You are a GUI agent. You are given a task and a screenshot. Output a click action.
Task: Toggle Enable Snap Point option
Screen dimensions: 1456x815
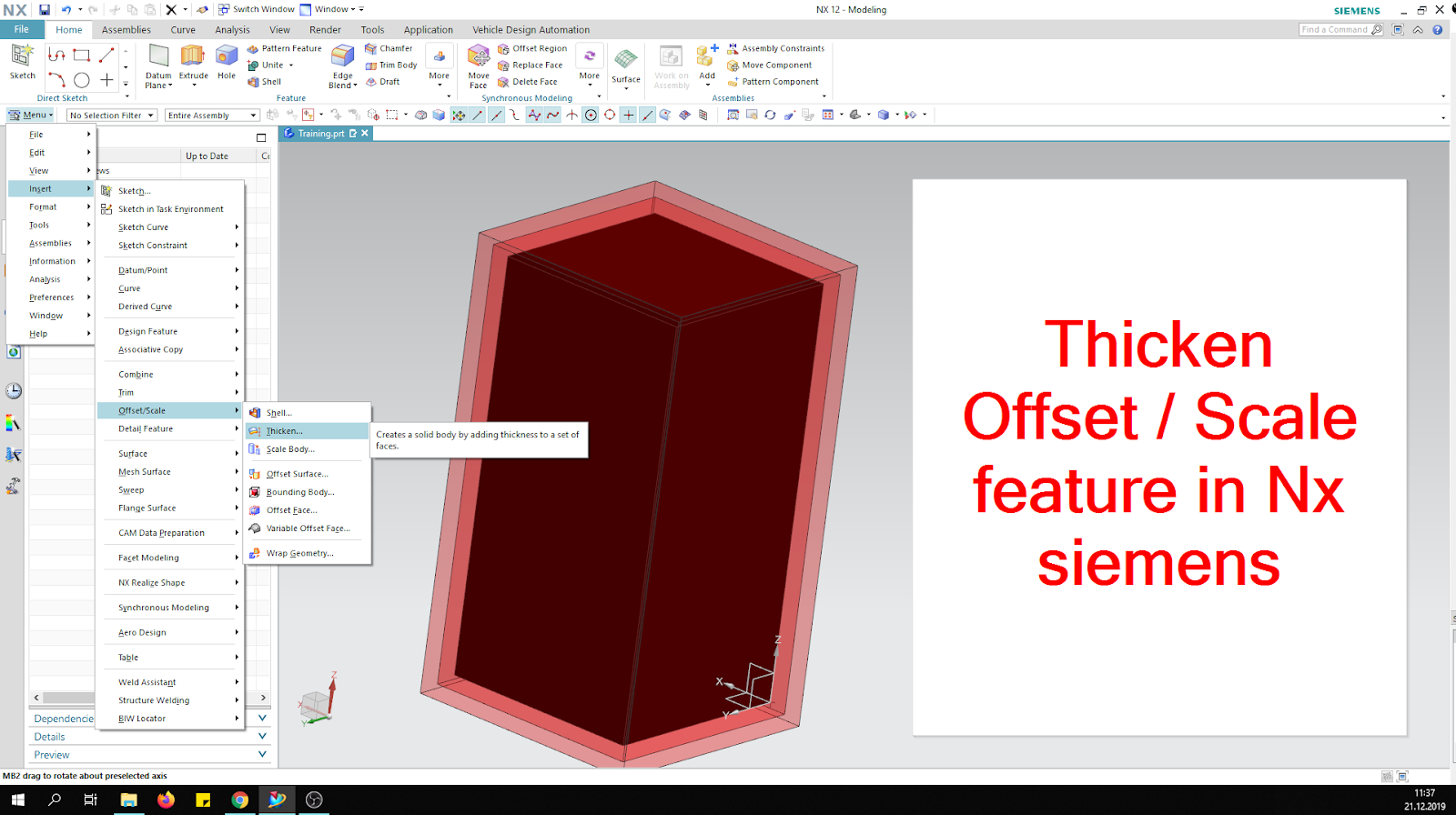coord(459,116)
